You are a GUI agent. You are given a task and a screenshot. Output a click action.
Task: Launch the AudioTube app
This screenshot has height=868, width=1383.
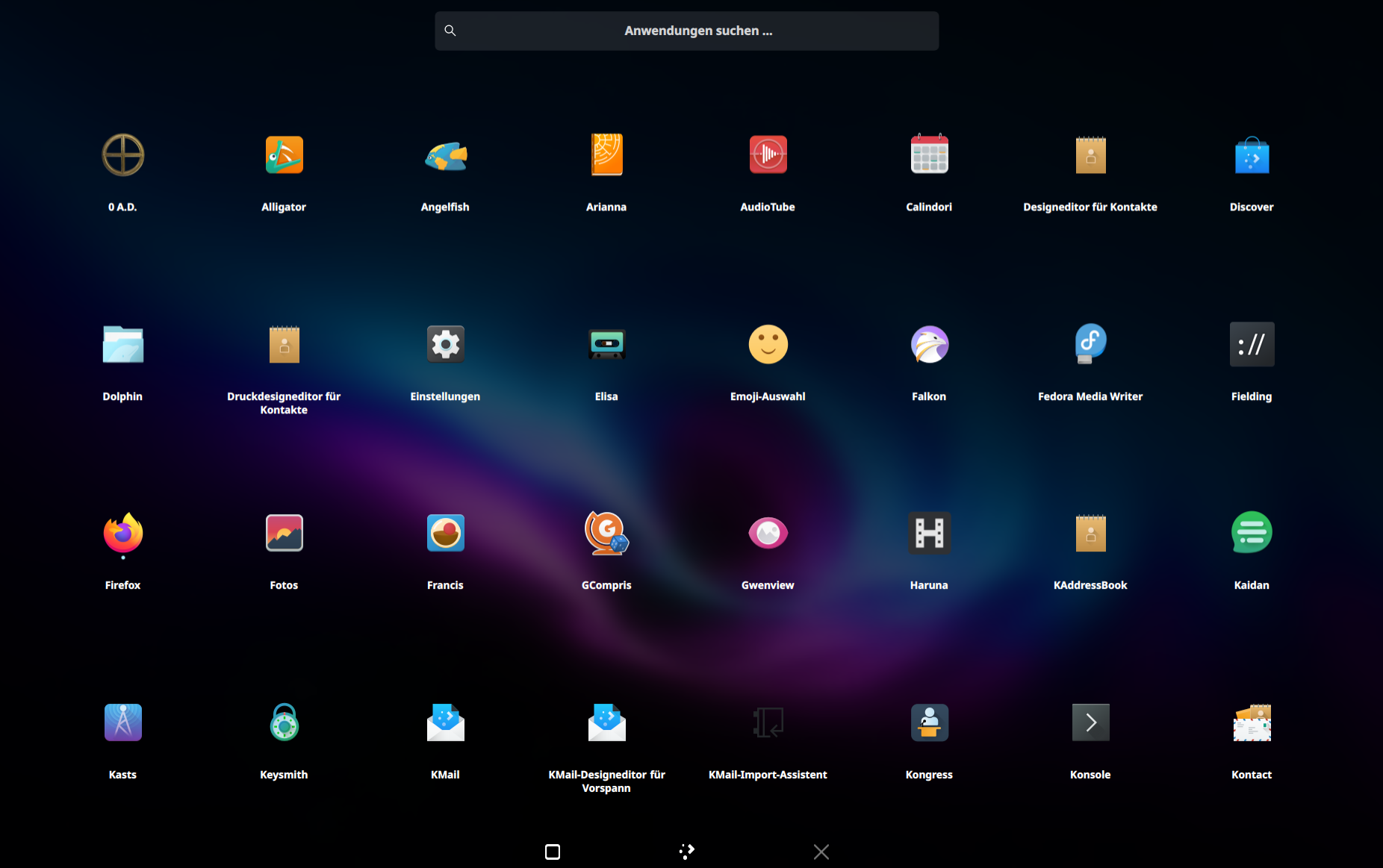[768, 155]
